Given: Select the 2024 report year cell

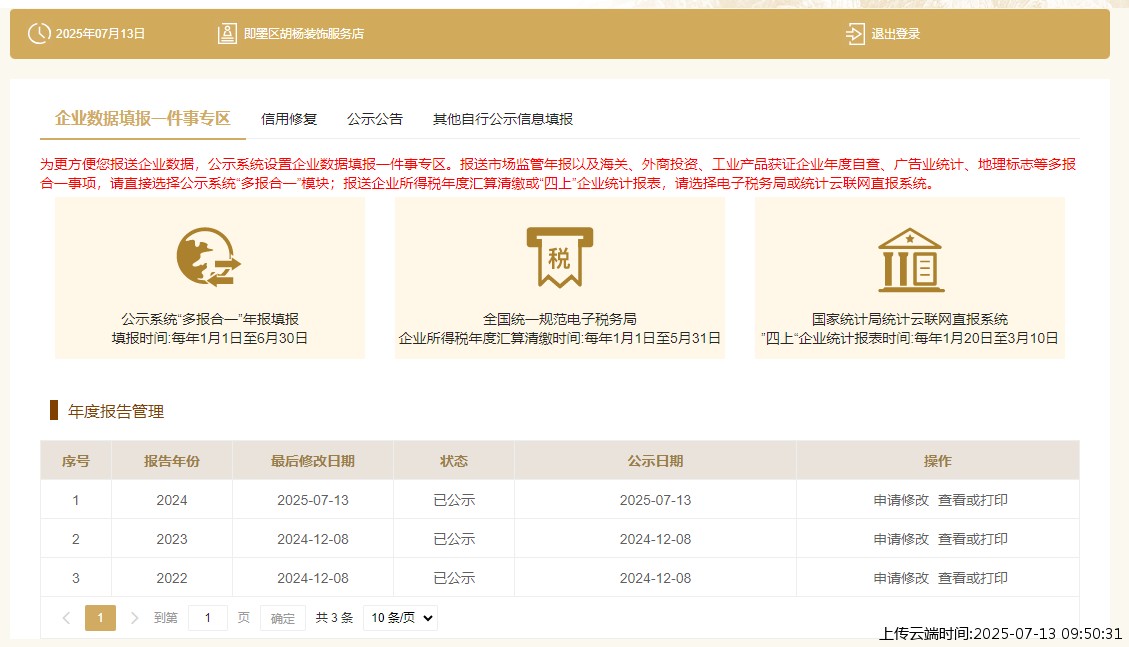Looking at the screenshot, I should pyautogui.click(x=172, y=500).
